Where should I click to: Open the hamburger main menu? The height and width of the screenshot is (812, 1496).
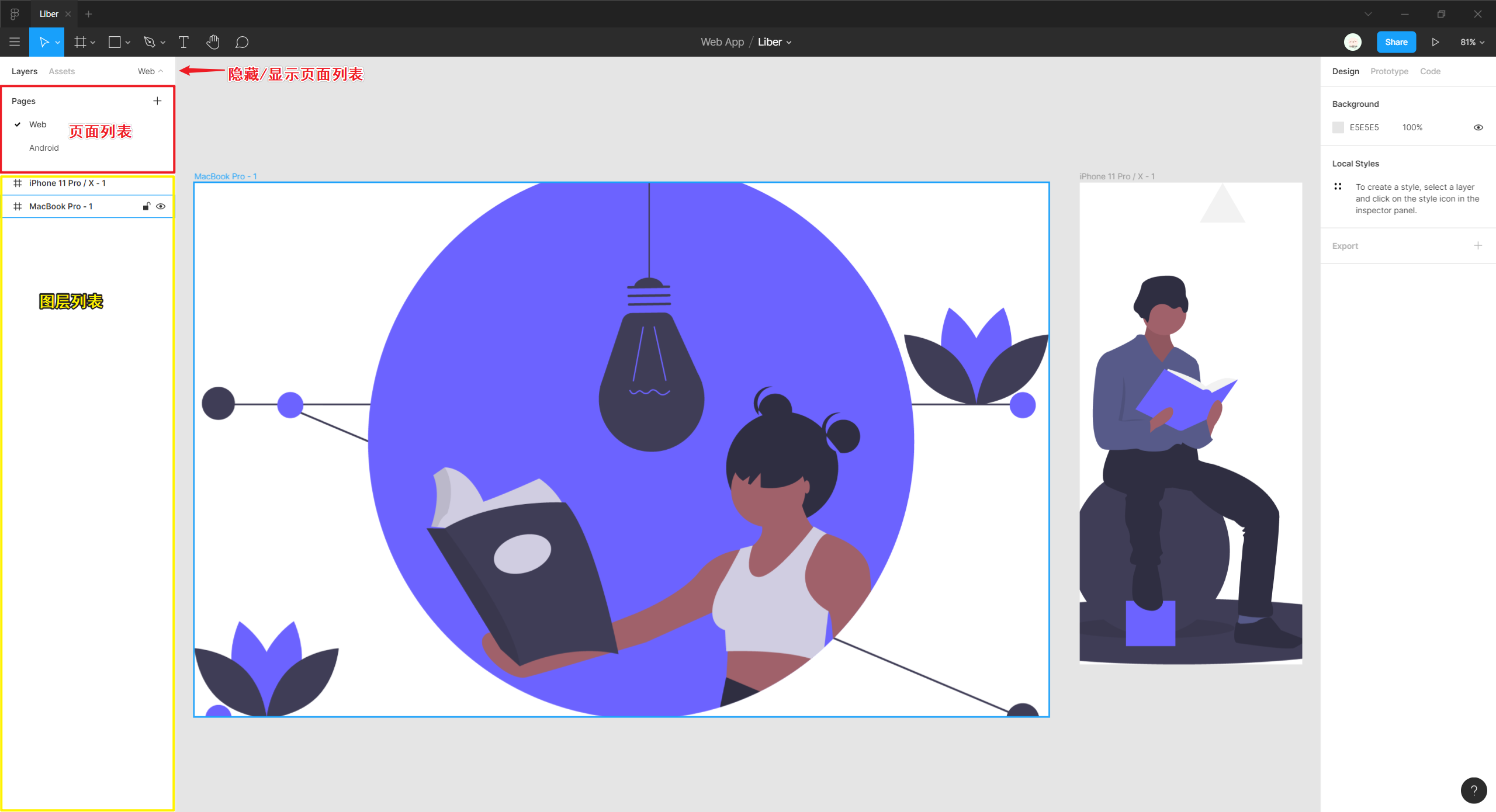click(x=15, y=42)
